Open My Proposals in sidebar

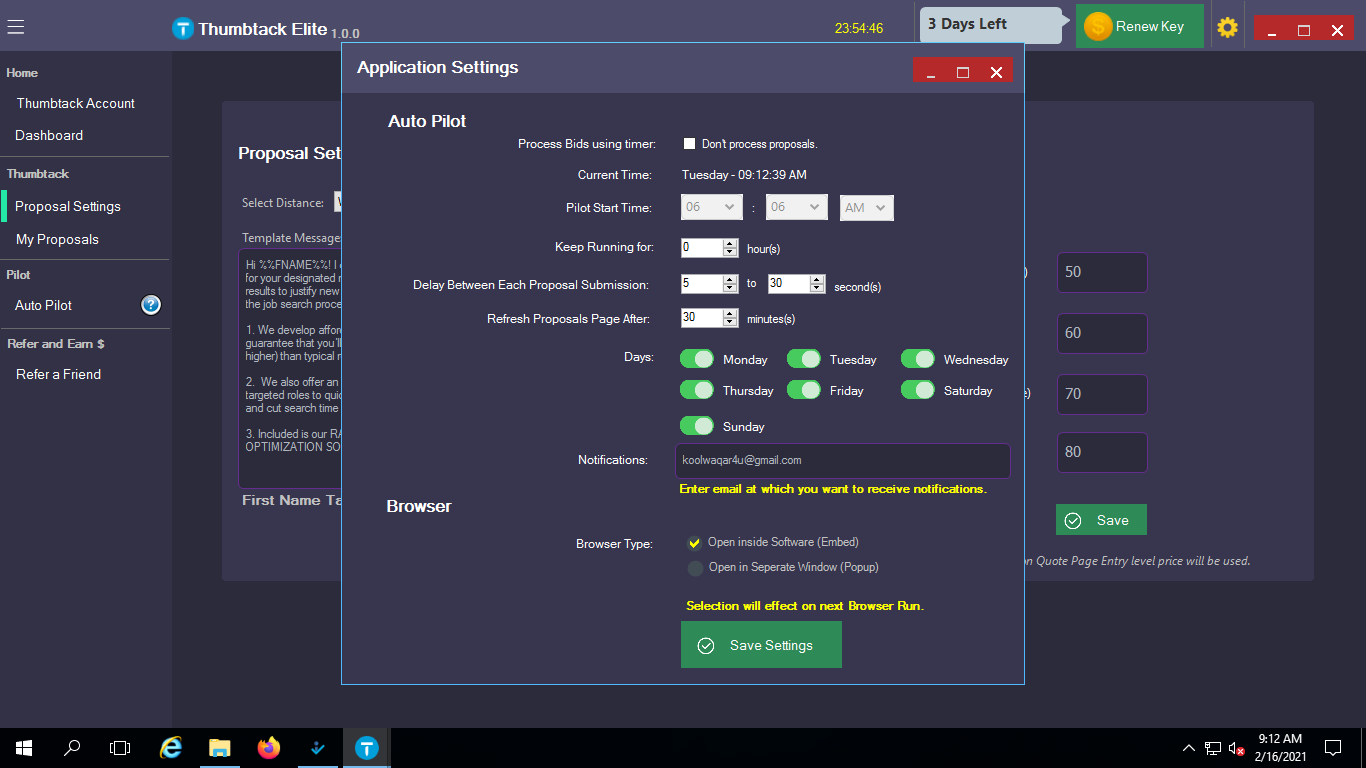(x=57, y=239)
